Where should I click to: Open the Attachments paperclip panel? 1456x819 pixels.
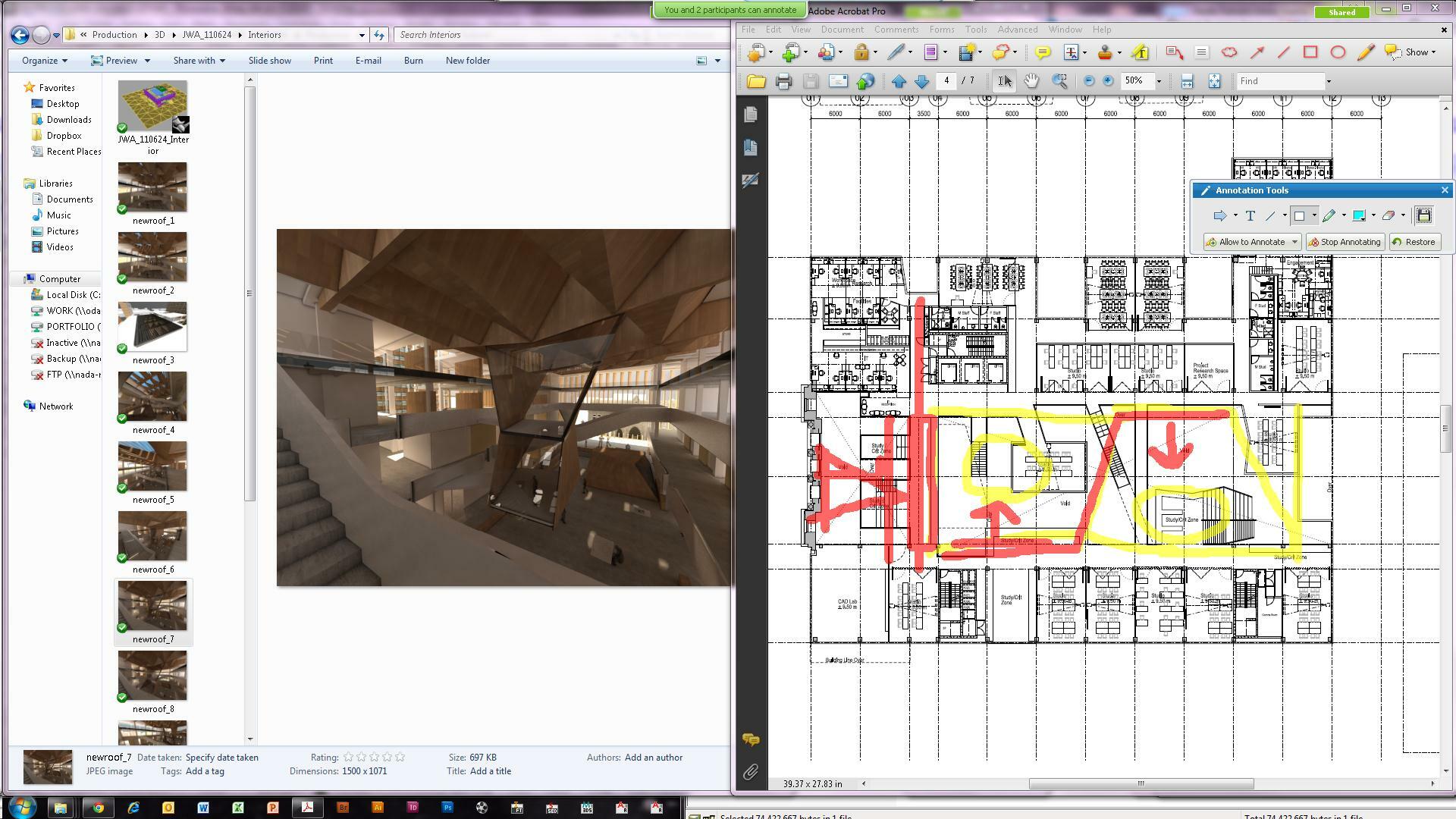click(x=750, y=772)
